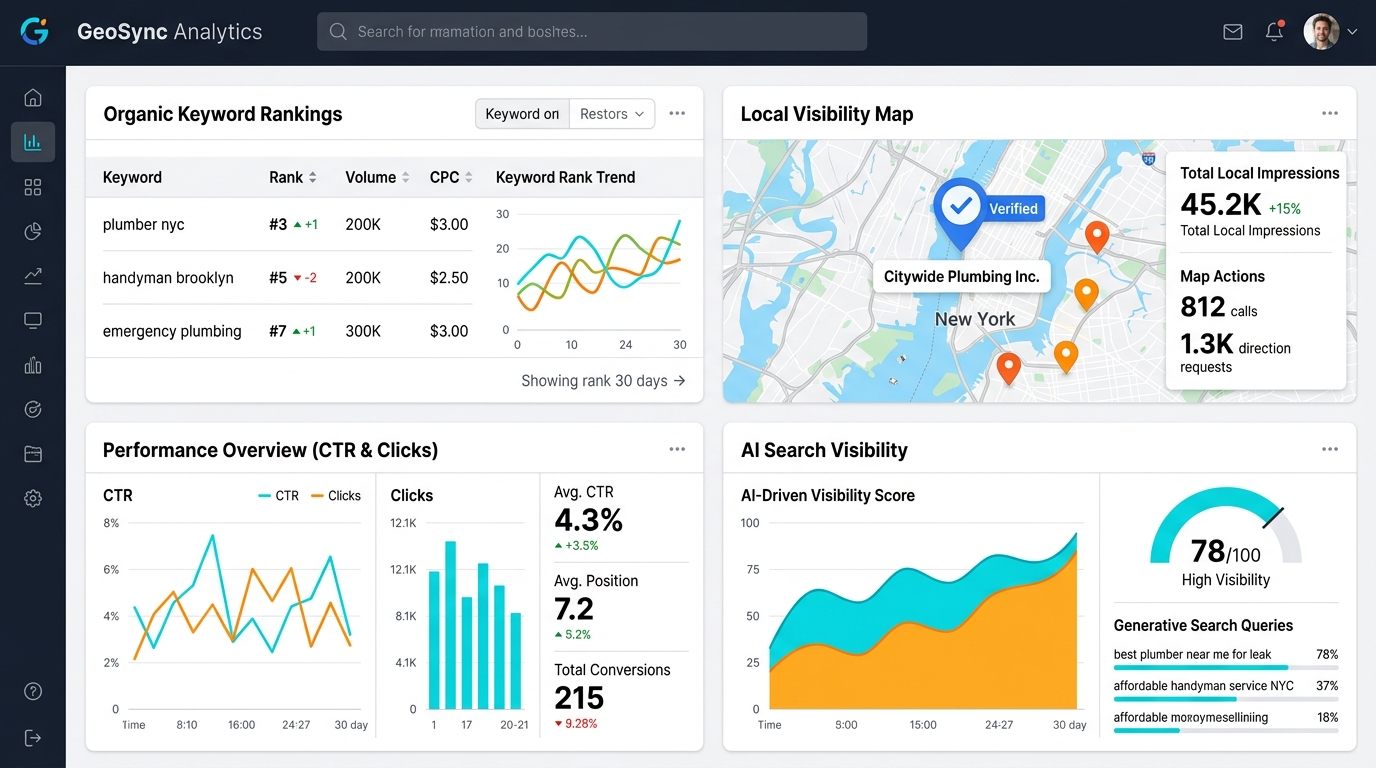The image size is (1376, 768).
Task: Click the Keyword Rank Trend header
Action: (x=565, y=177)
